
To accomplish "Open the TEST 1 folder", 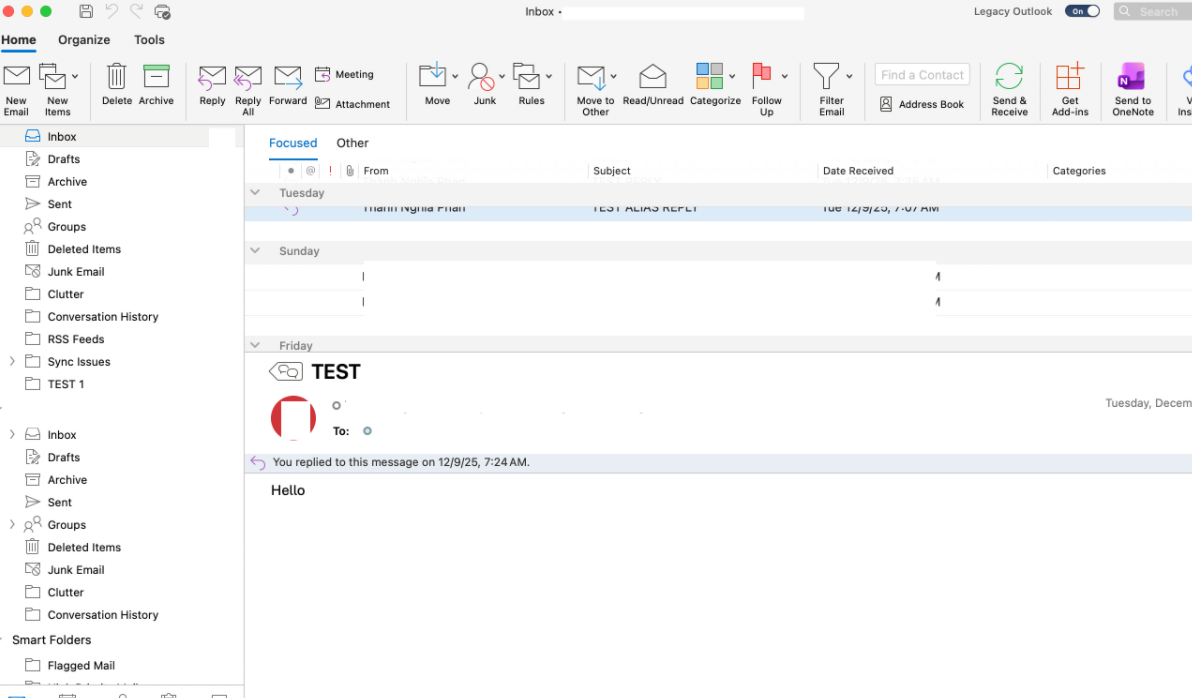I will [65, 384].
